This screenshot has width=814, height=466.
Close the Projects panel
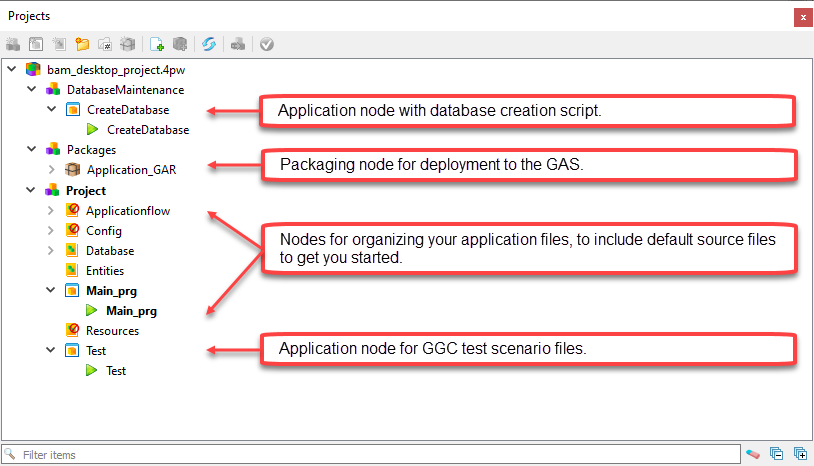(x=802, y=17)
